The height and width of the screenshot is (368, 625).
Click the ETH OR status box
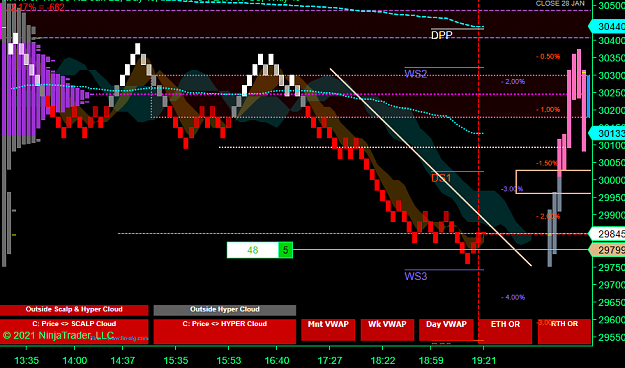505,331
